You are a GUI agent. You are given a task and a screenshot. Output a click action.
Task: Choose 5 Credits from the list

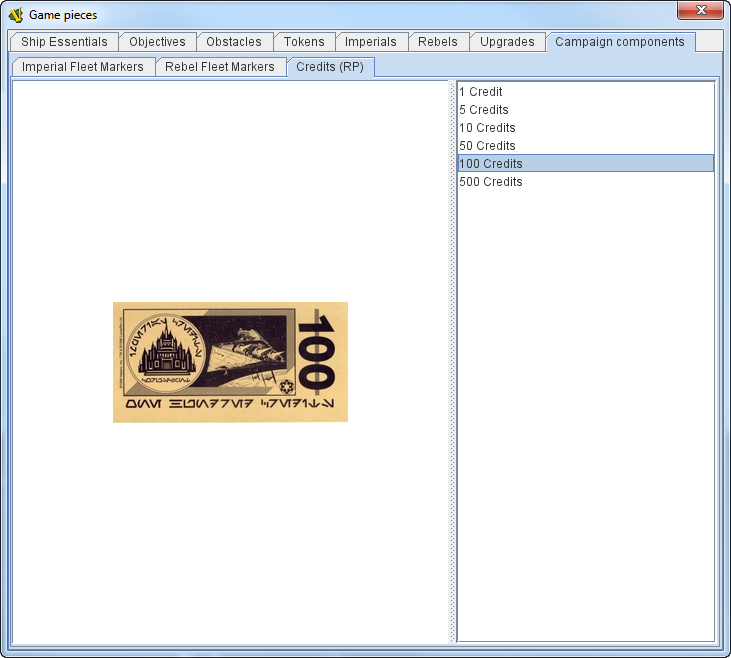tap(484, 110)
